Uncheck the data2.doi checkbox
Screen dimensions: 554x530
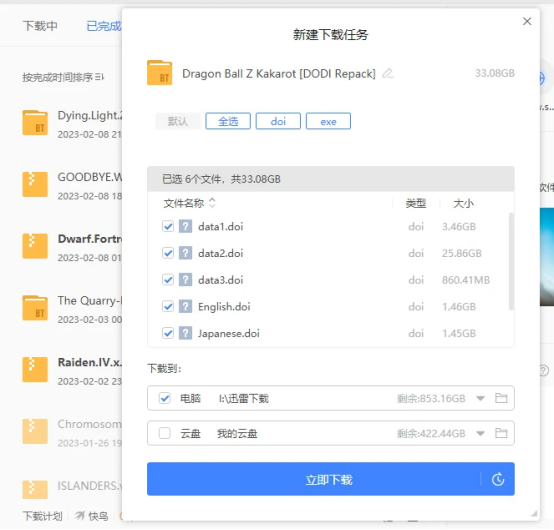(168, 253)
